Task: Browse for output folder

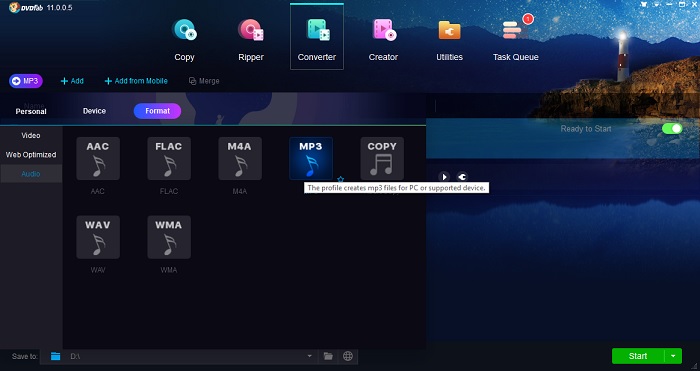Action: [x=328, y=356]
